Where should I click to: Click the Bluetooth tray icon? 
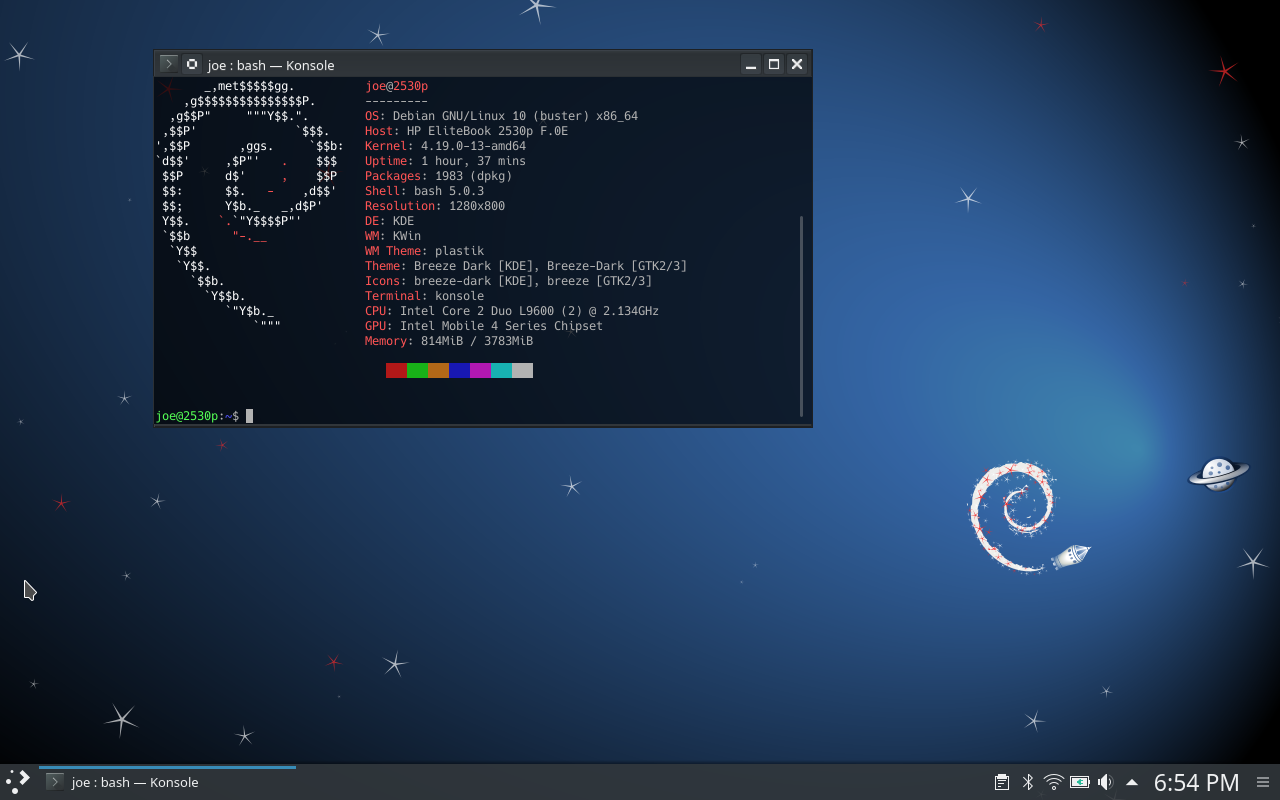click(x=1027, y=782)
